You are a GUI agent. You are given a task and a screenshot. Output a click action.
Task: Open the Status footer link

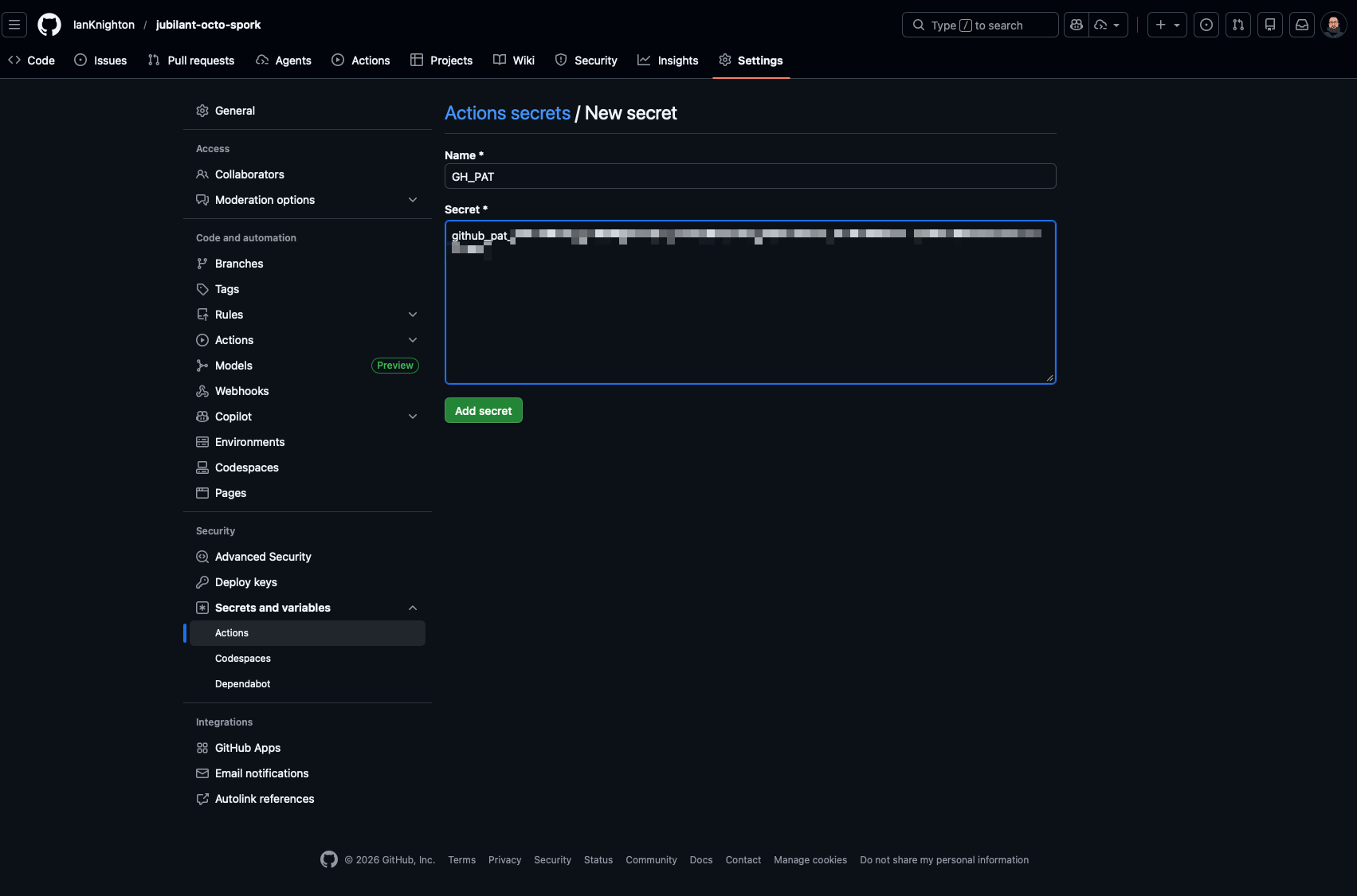598,860
